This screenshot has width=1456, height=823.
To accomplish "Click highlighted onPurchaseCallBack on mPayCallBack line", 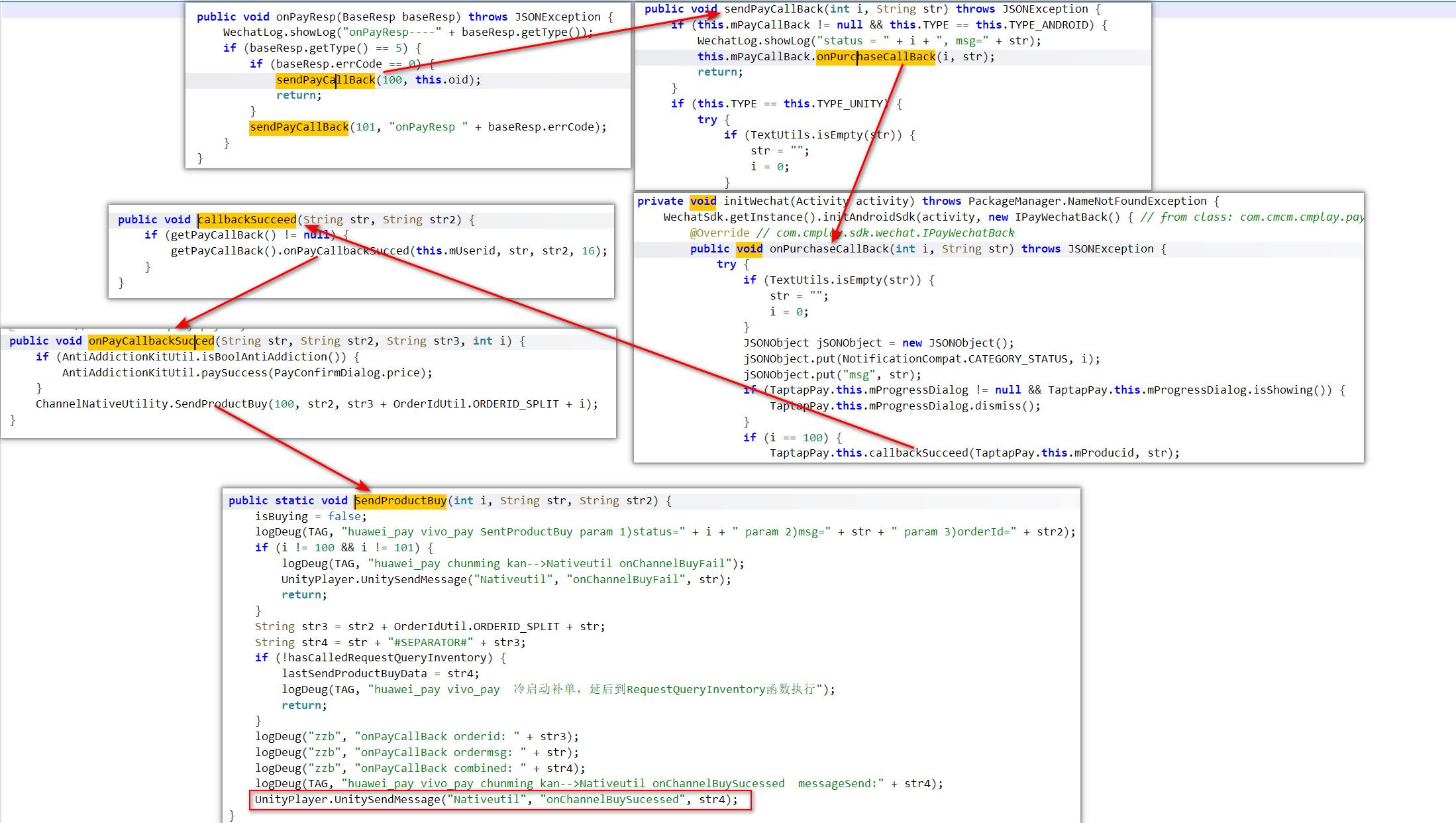I will pyautogui.click(x=876, y=57).
